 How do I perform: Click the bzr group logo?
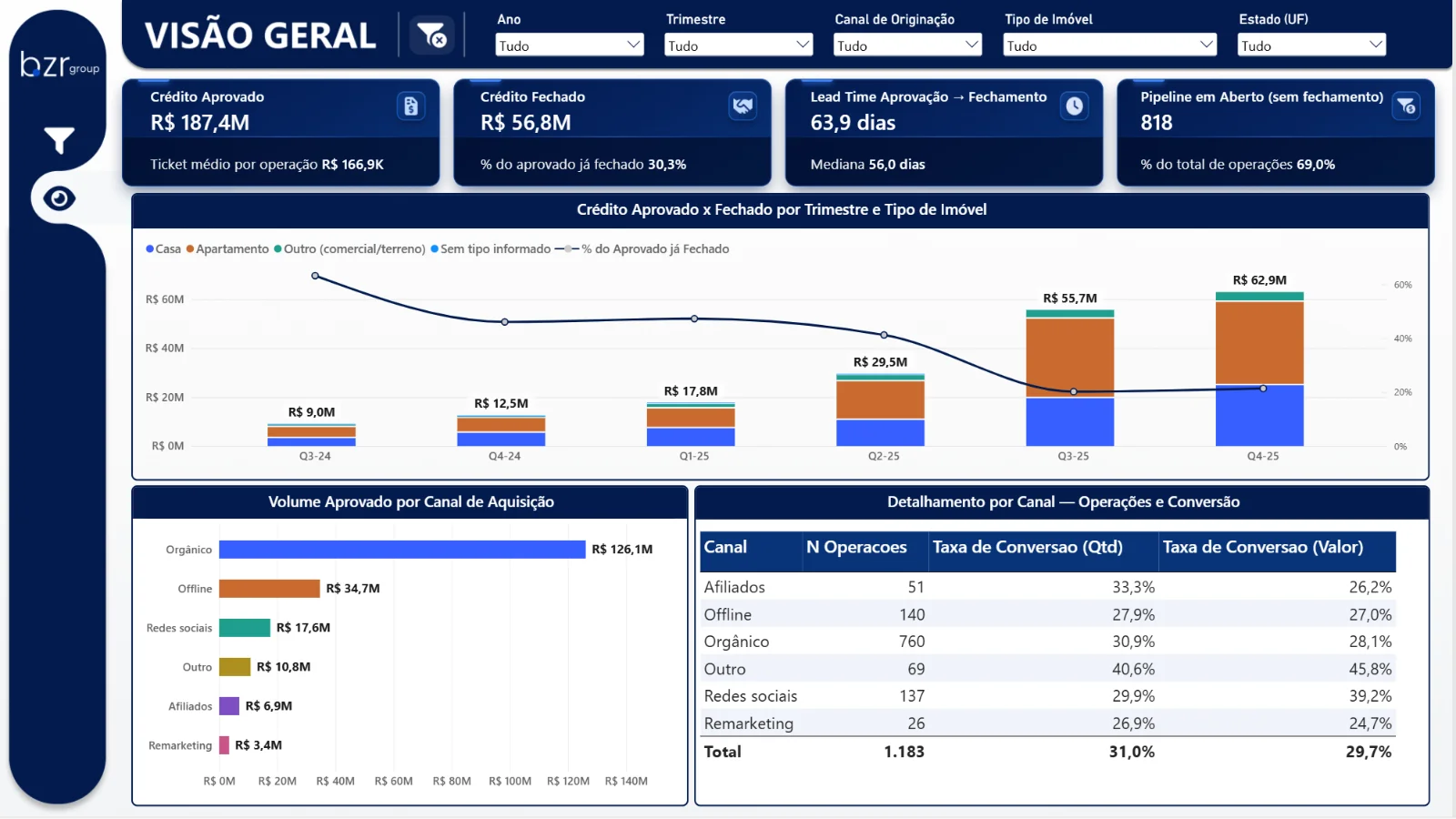tap(59, 65)
